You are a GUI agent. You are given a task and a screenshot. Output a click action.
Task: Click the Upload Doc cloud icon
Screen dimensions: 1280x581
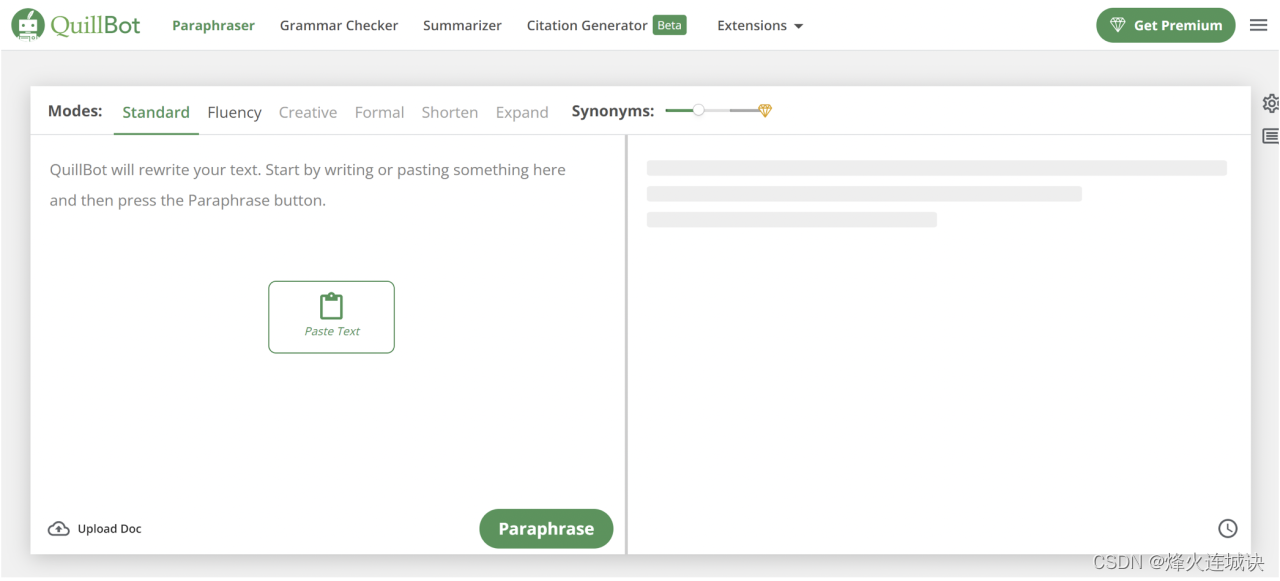pos(59,529)
